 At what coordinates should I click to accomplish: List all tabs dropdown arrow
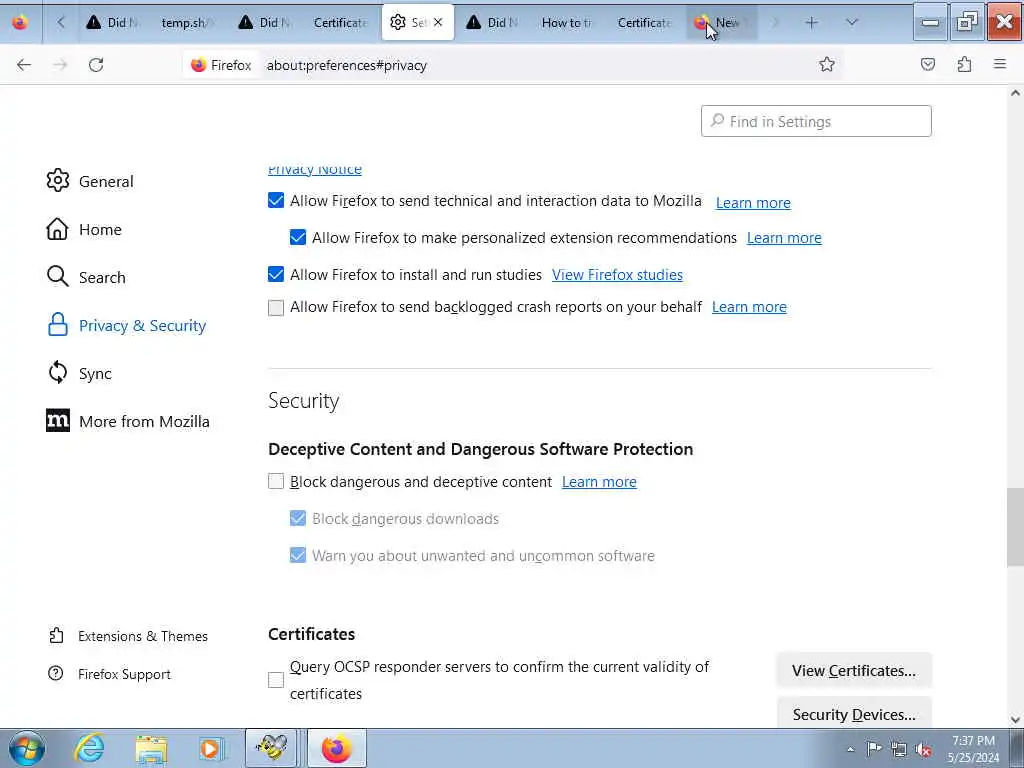pos(851,23)
